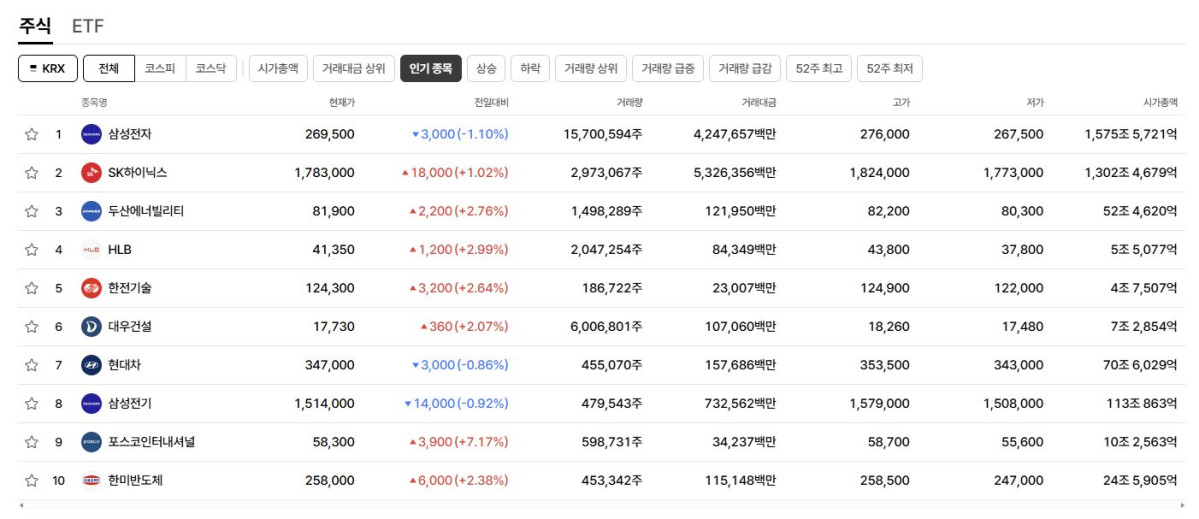Select the 코스피 market filter
Screen dimensions: 1199x519
(x=161, y=68)
